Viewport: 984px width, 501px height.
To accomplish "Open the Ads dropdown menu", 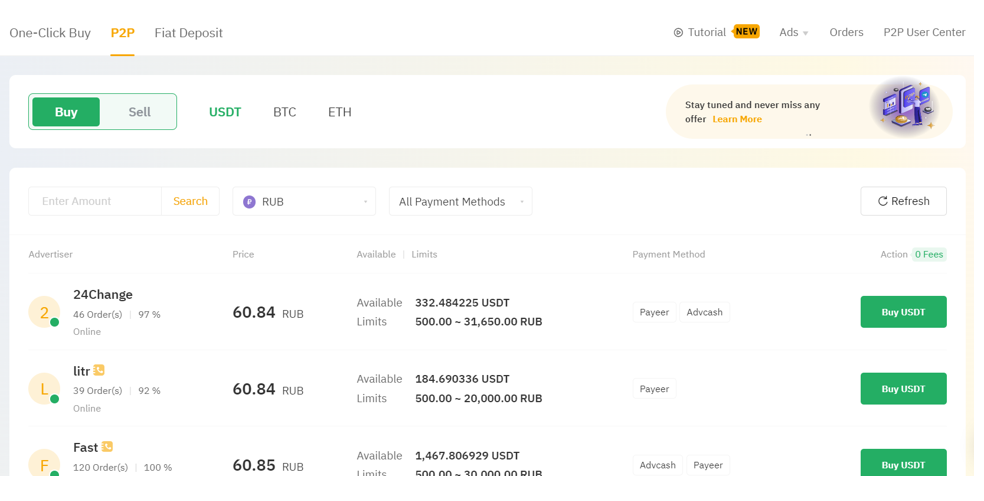I will click(x=794, y=33).
